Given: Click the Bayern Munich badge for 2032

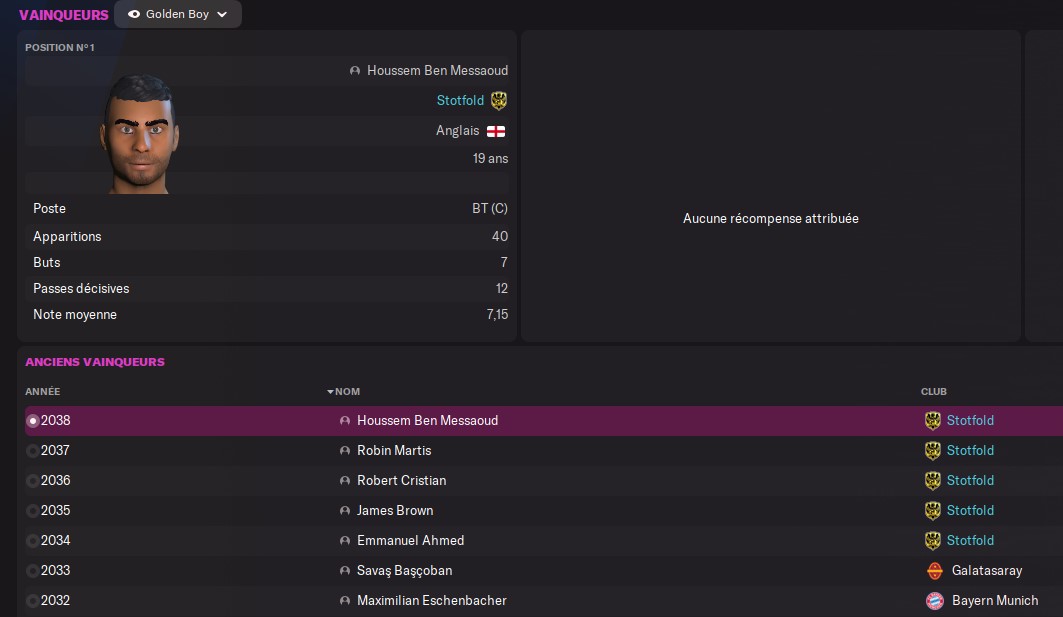Looking at the screenshot, I should tap(933, 601).
